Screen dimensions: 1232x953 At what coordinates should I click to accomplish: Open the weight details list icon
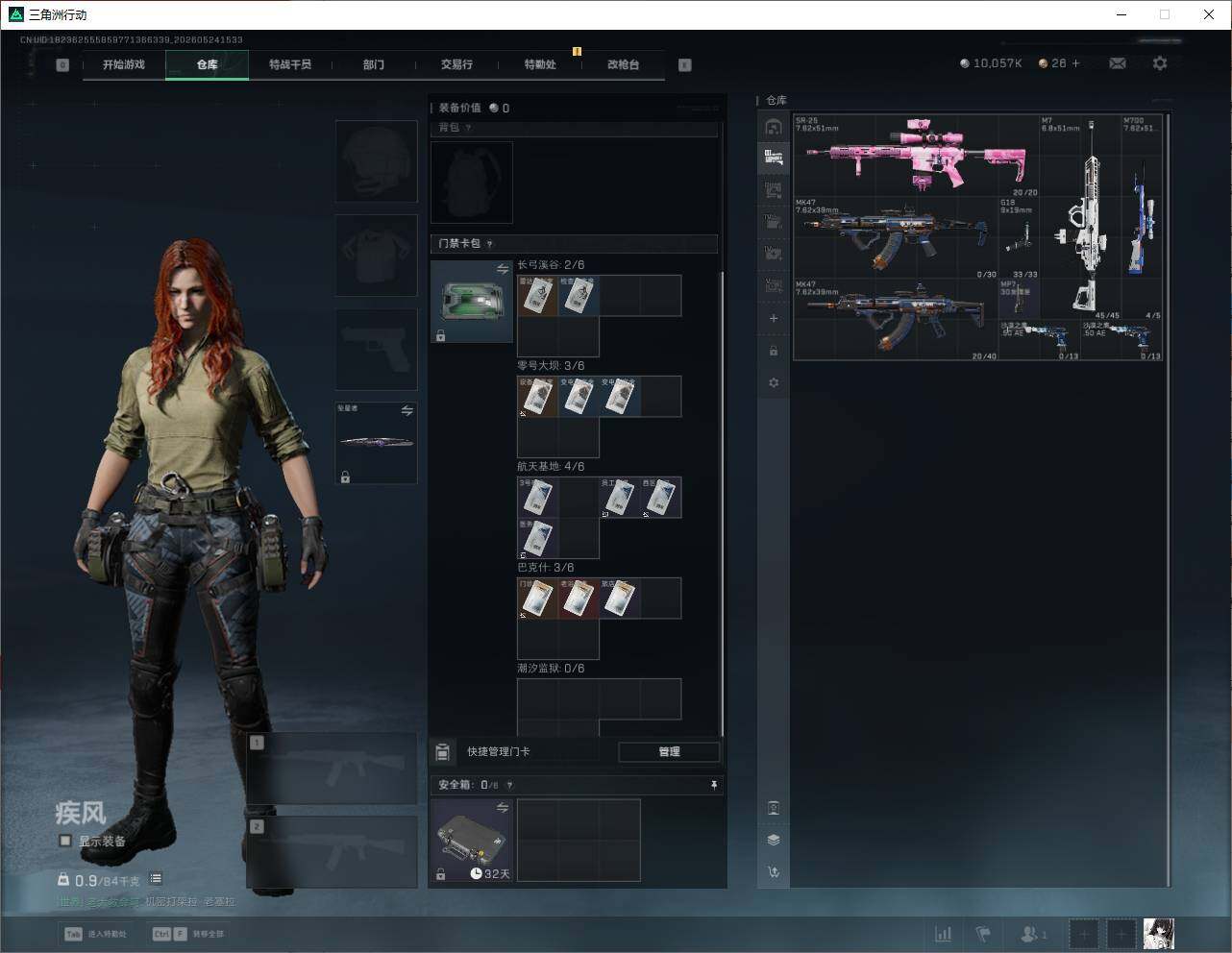tap(156, 879)
